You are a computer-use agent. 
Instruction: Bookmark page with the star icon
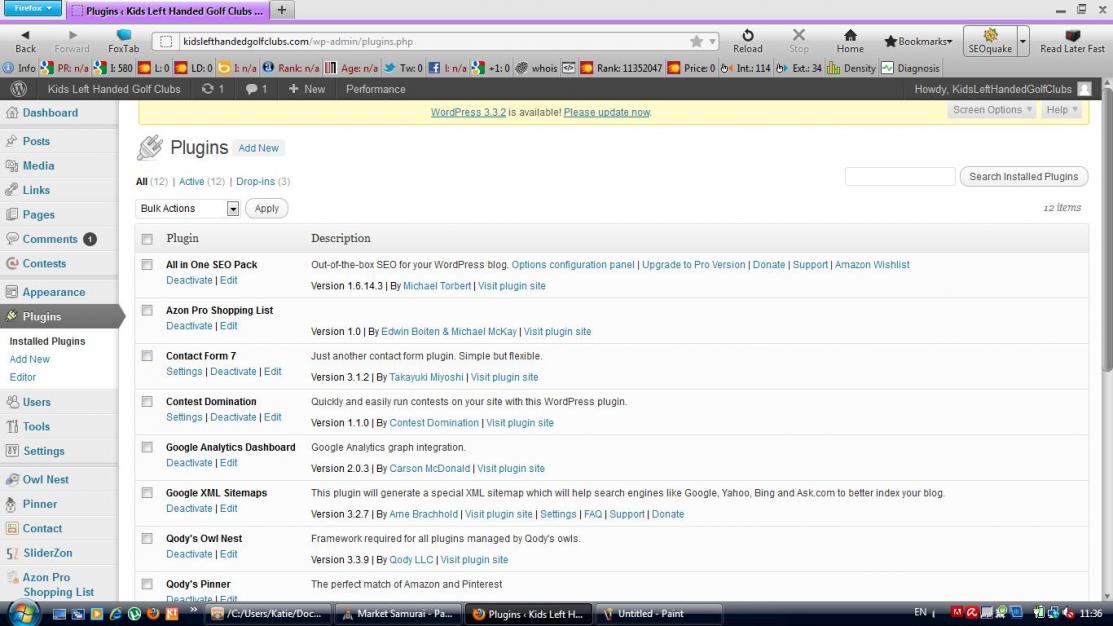coord(696,41)
